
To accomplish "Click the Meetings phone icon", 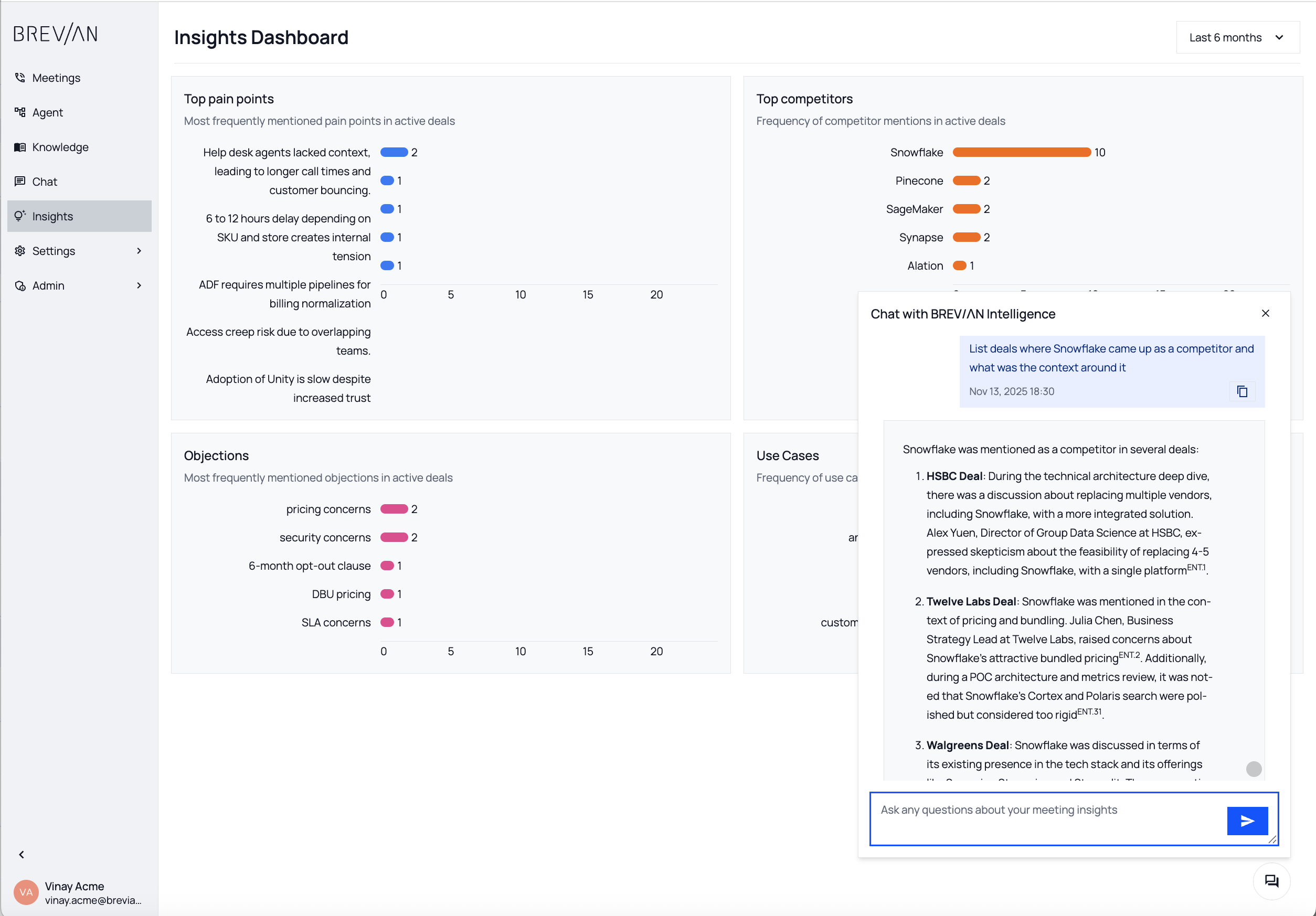I will (20, 78).
